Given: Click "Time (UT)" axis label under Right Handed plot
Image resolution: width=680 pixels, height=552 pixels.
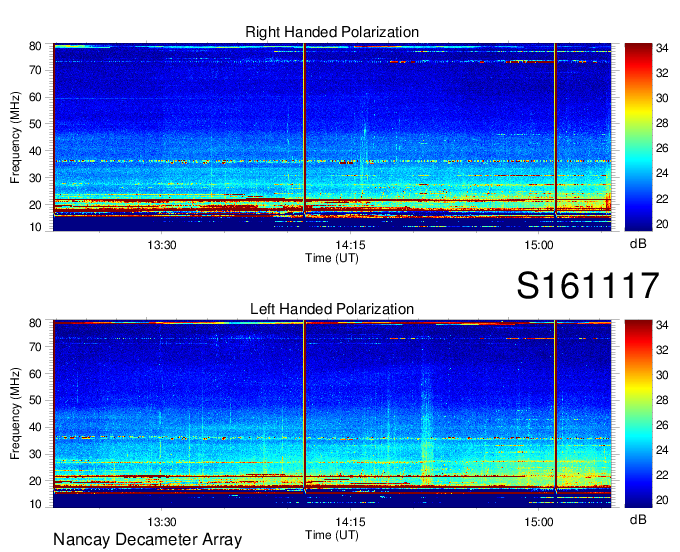Looking at the screenshot, I should 332,258.
